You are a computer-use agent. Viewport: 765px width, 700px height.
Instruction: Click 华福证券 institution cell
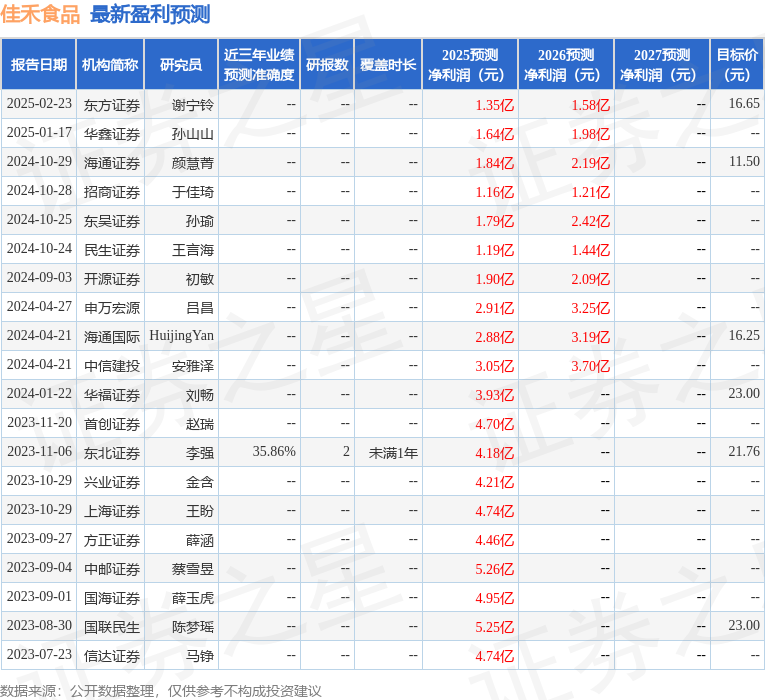coord(112,395)
